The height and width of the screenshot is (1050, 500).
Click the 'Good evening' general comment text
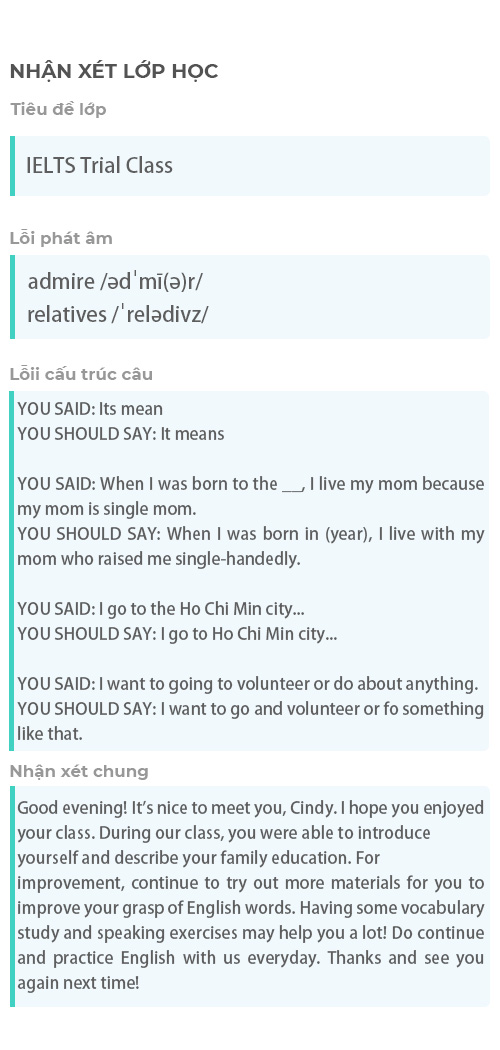click(x=250, y=895)
